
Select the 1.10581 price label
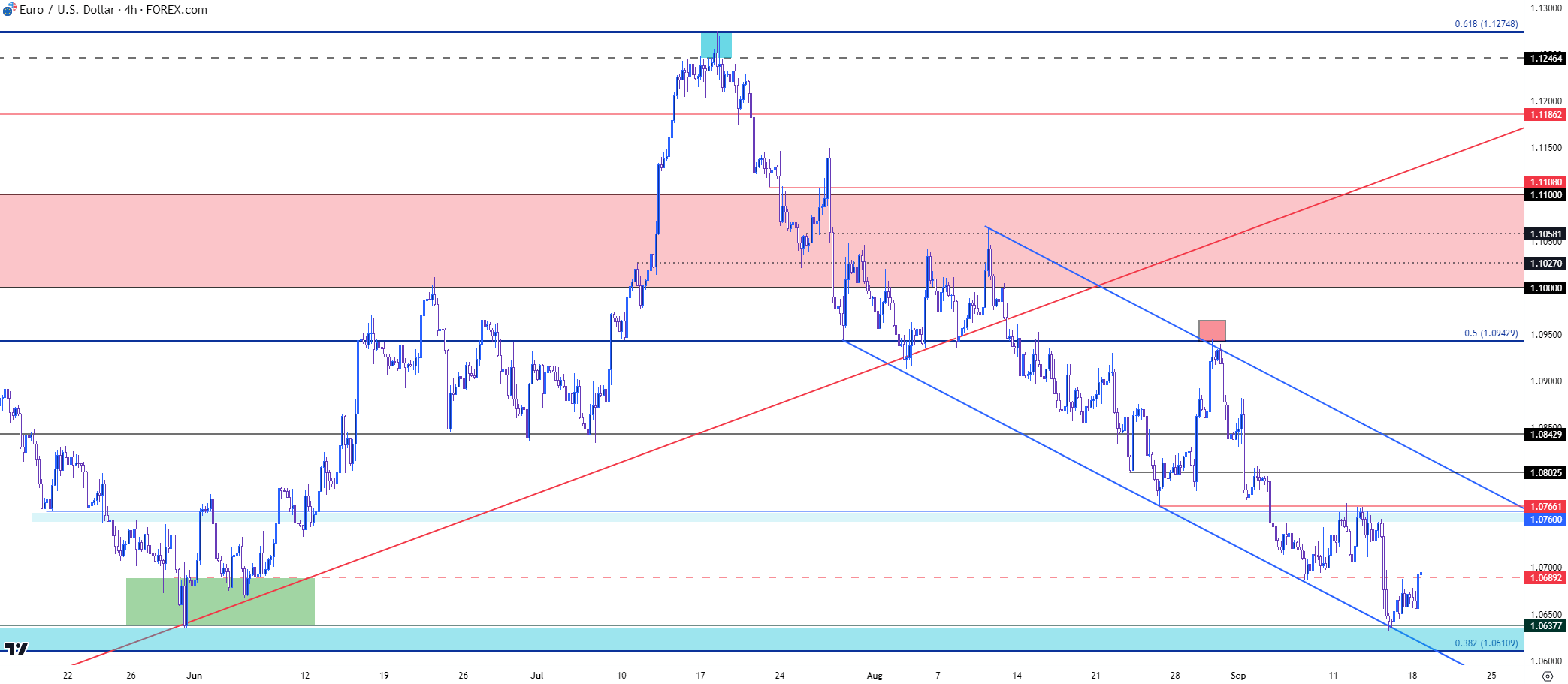[1545, 234]
